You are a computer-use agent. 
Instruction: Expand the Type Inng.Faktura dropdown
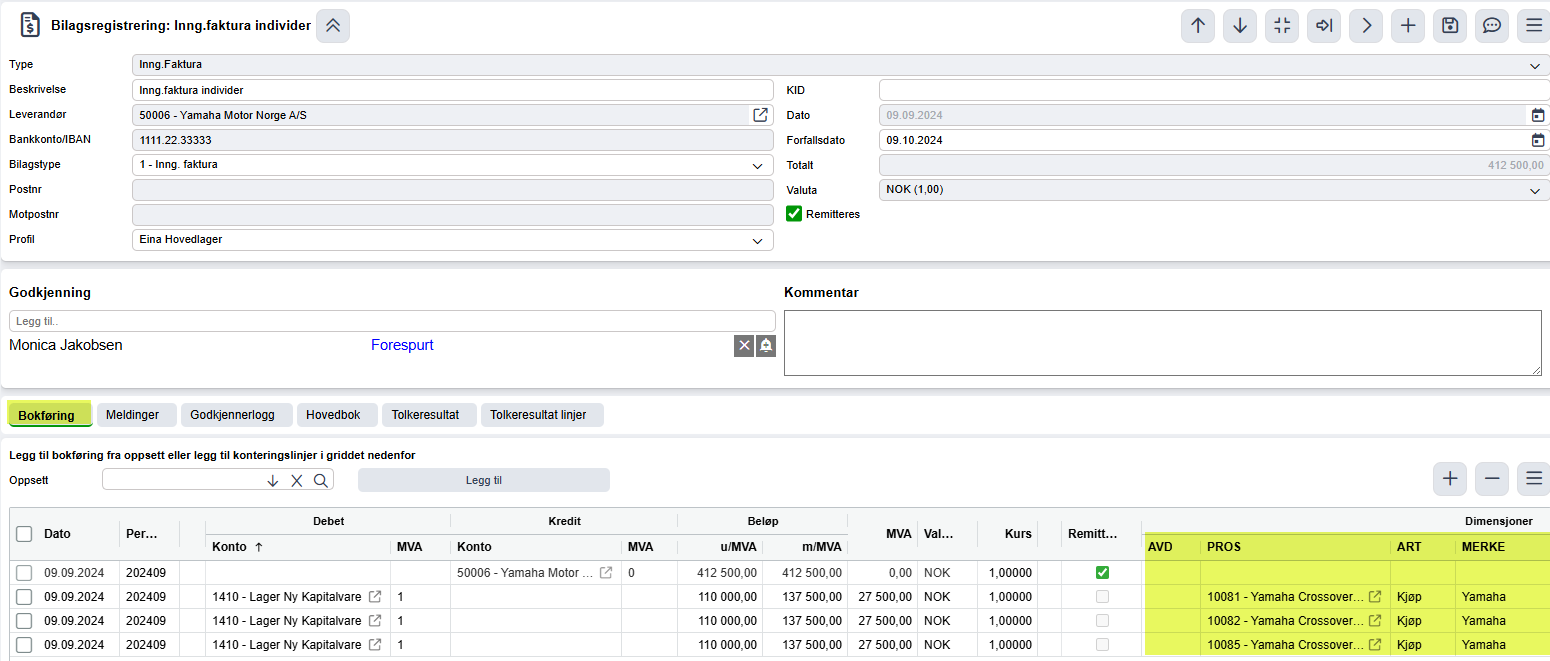(1535, 65)
